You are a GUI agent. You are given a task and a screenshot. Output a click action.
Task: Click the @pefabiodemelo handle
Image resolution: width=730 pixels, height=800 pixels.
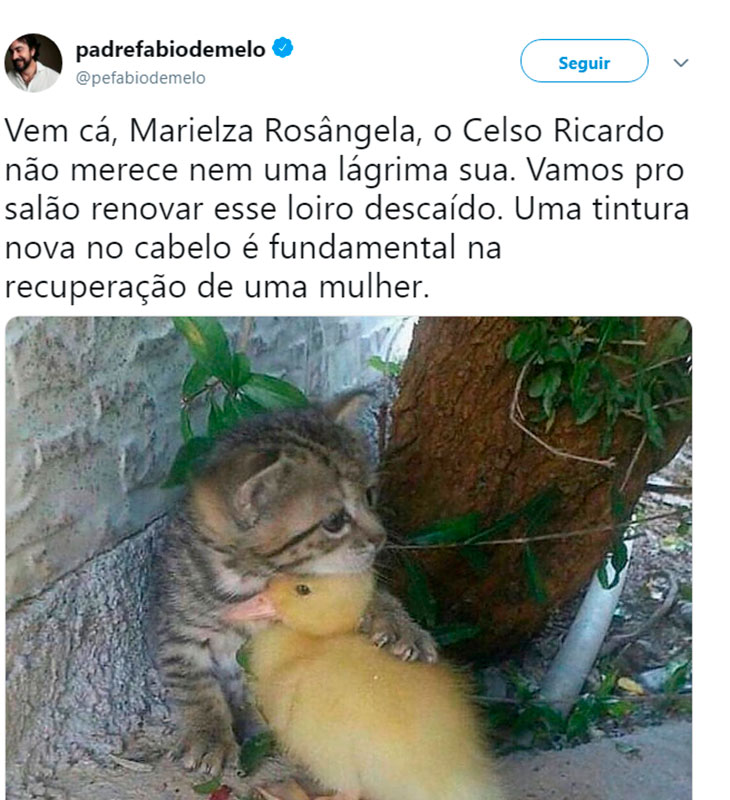pyautogui.click(x=140, y=78)
